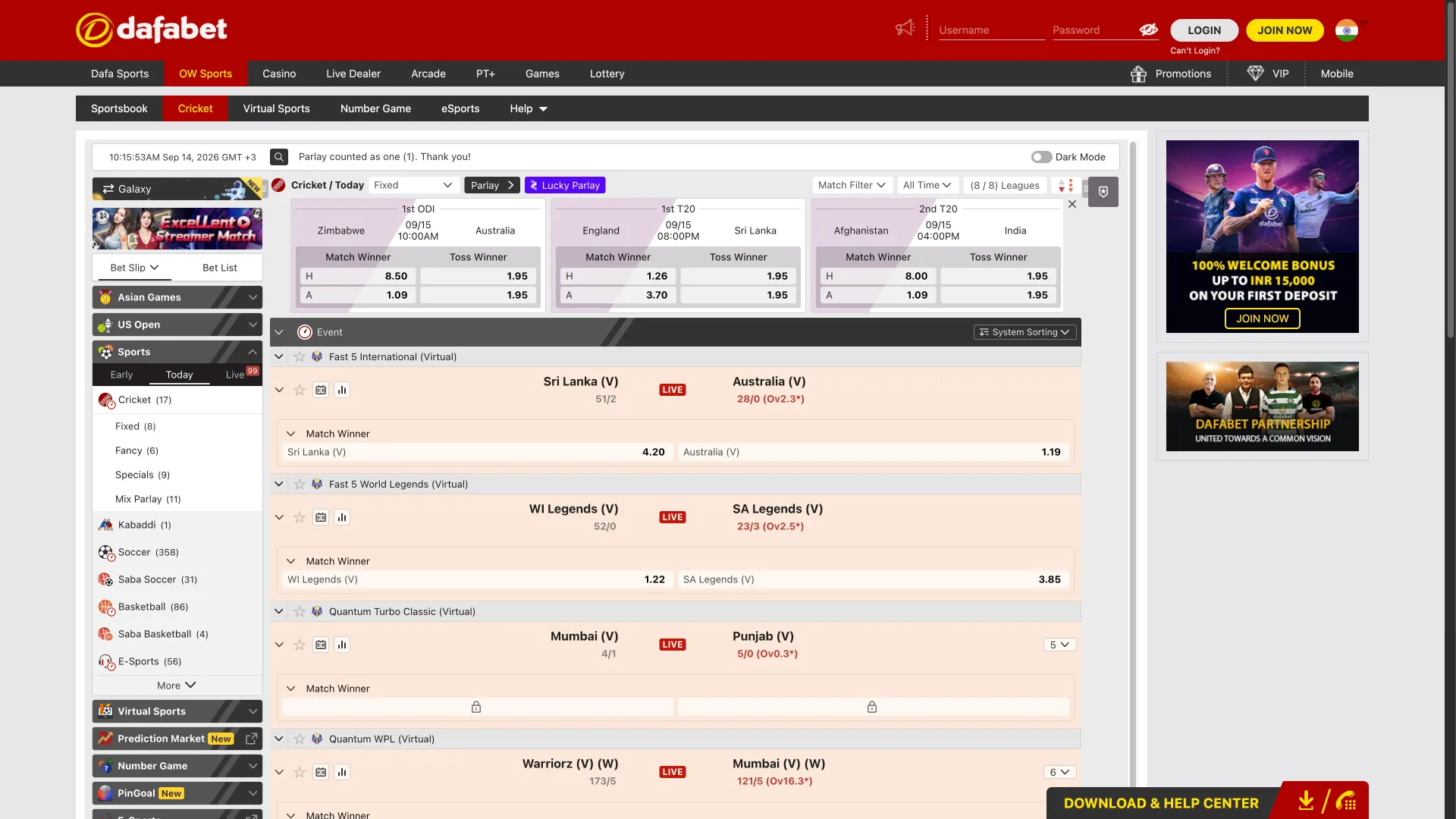Favorite the Quantum WPL league star

(300, 739)
